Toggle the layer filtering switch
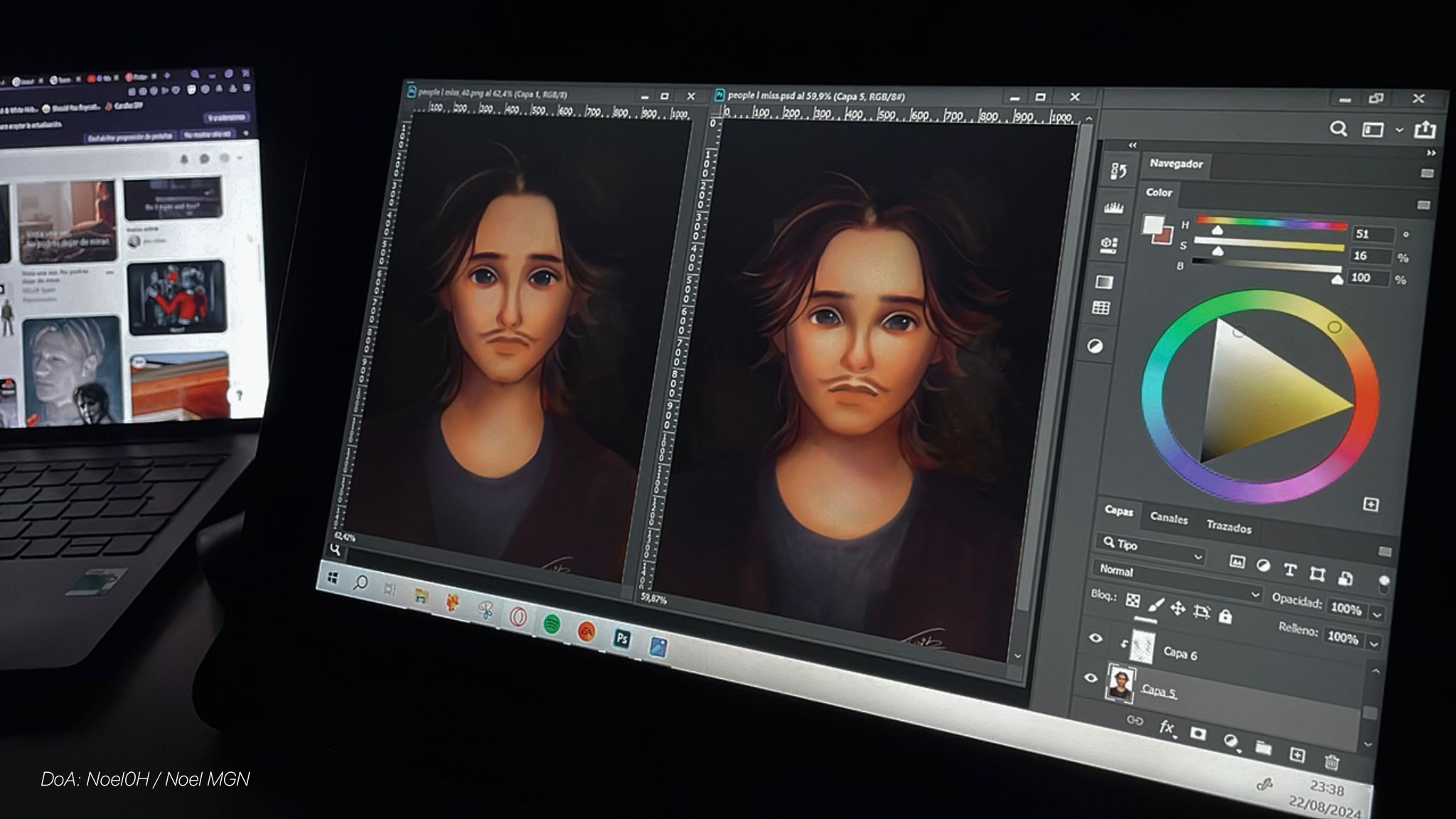Screen dimensions: 1456x819 (1383, 583)
